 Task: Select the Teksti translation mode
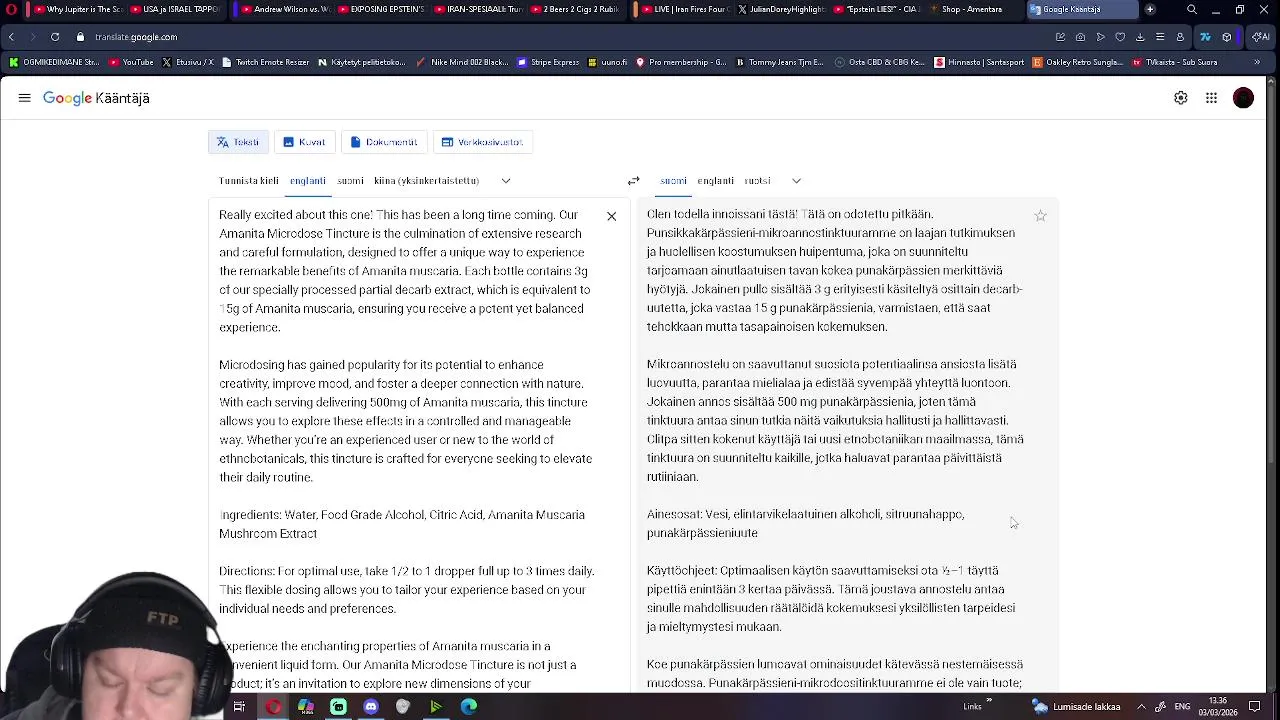pos(238,142)
